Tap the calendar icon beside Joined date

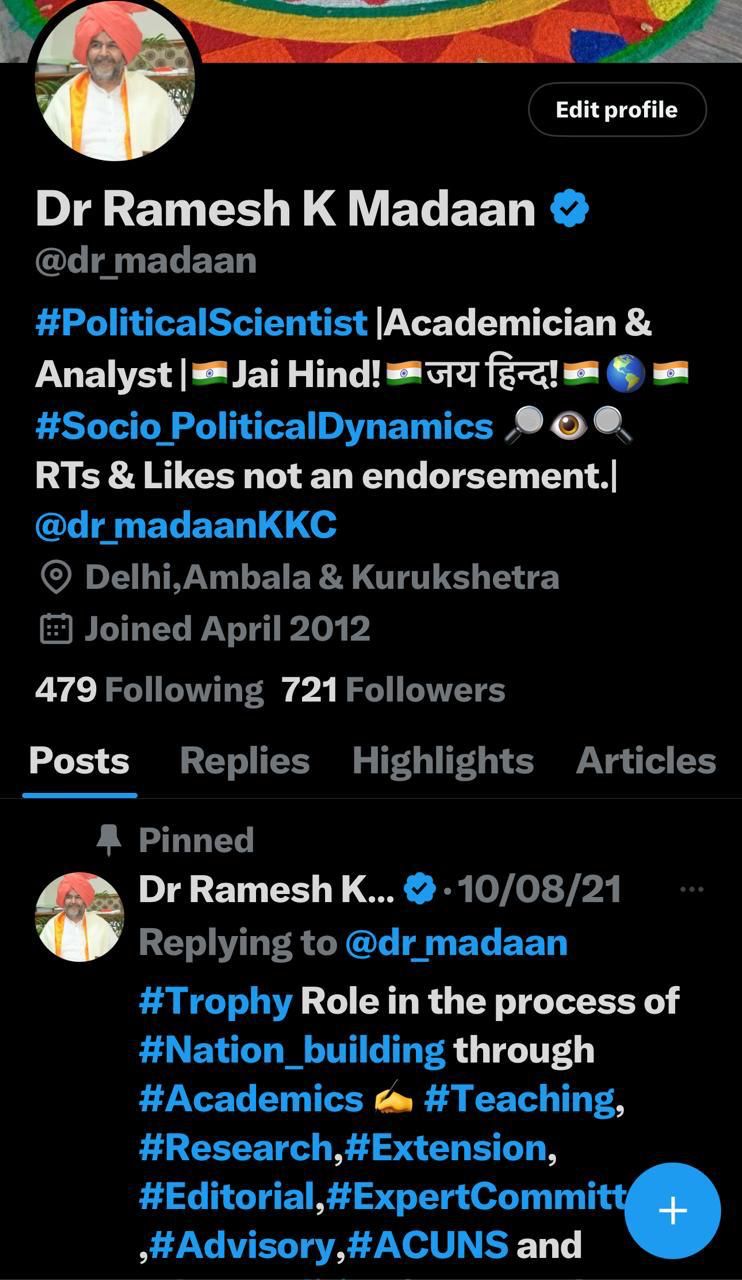tap(56, 629)
